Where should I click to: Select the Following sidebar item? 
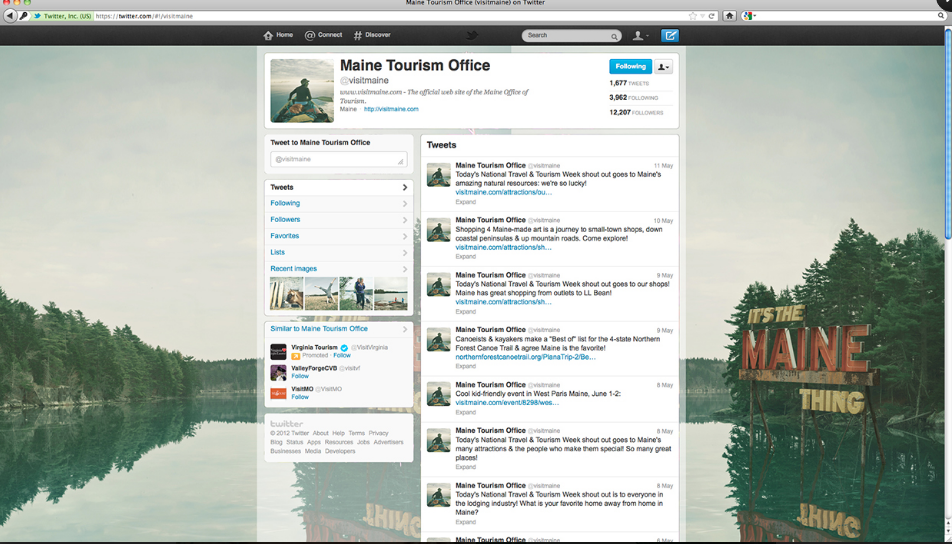pyautogui.click(x=339, y=203)
